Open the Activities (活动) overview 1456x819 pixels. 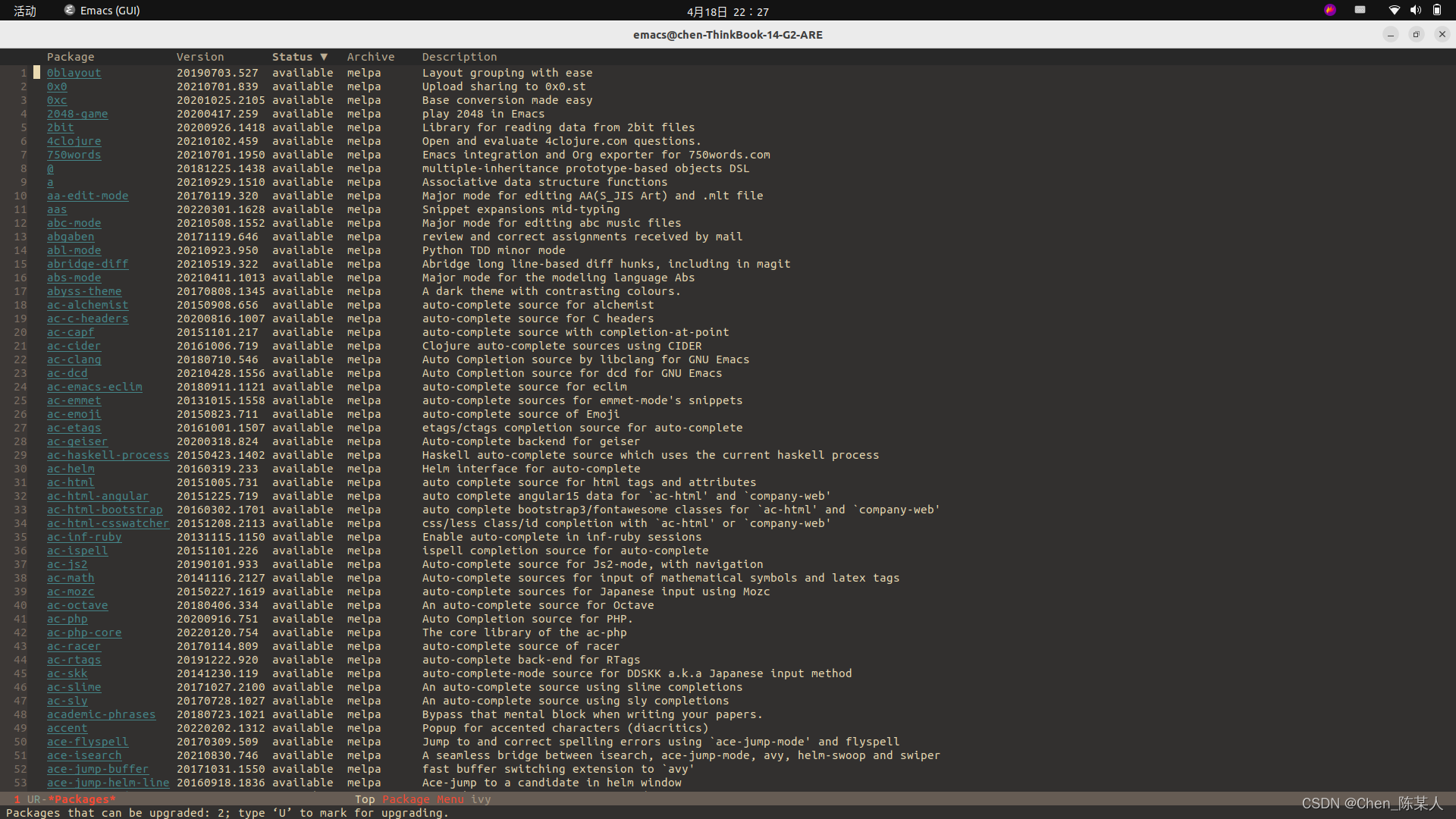click(x=25, y=11)
